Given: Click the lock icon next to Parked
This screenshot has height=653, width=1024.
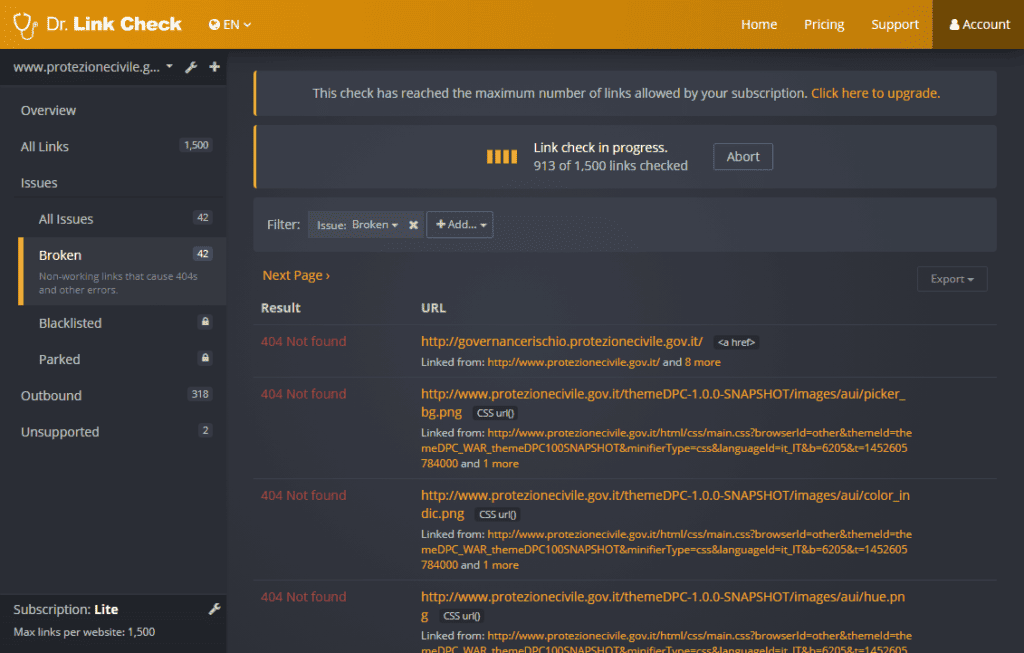Looking at the screenshot, I should [205, 359].
